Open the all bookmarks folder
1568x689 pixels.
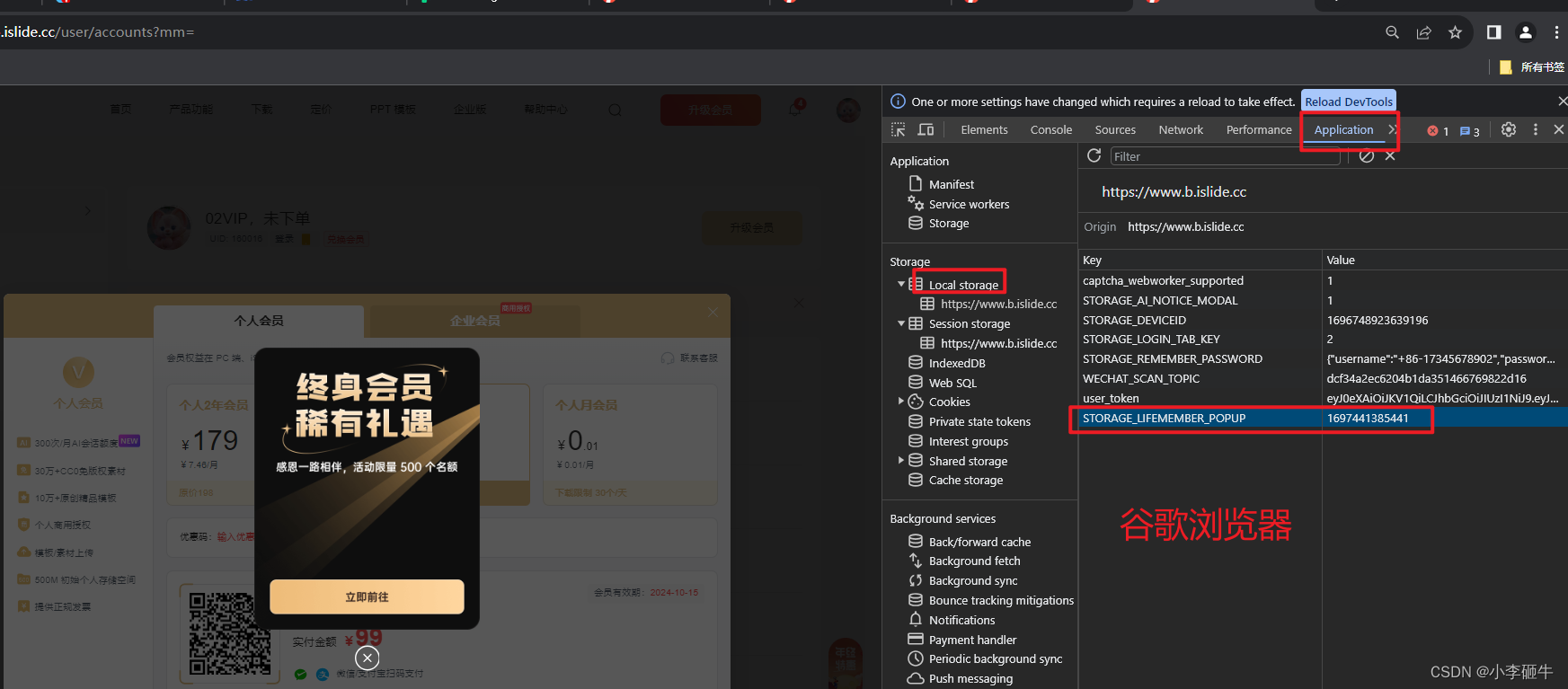tap(1533, 67)
